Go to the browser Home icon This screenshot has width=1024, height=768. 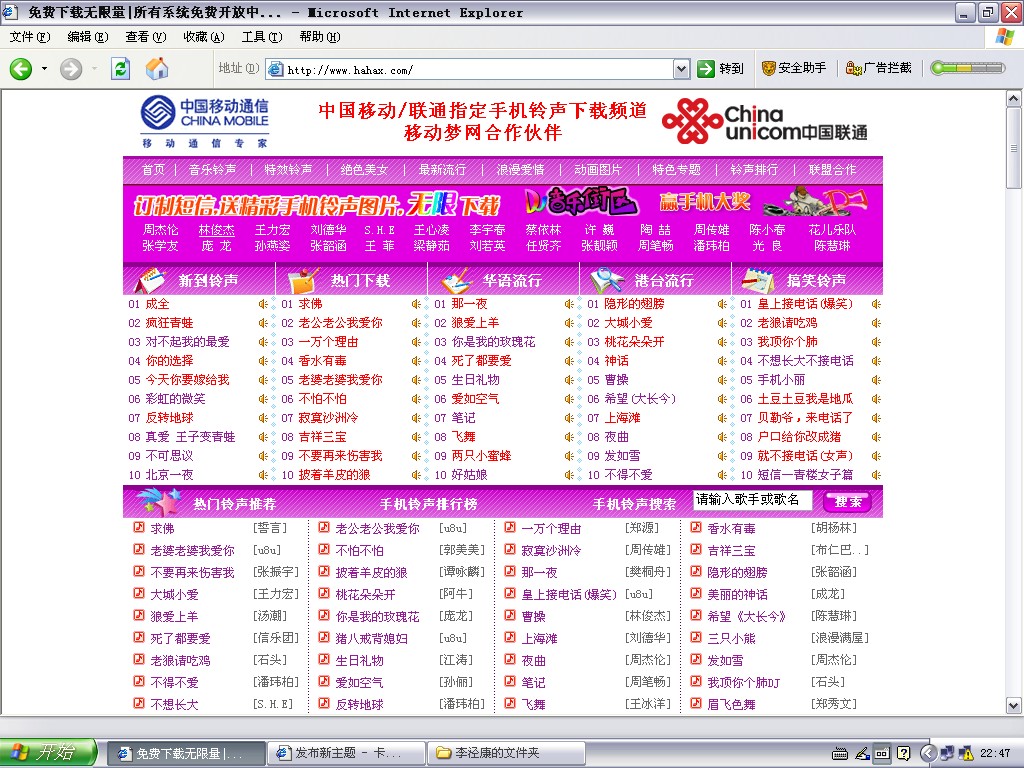click(157, 68)
